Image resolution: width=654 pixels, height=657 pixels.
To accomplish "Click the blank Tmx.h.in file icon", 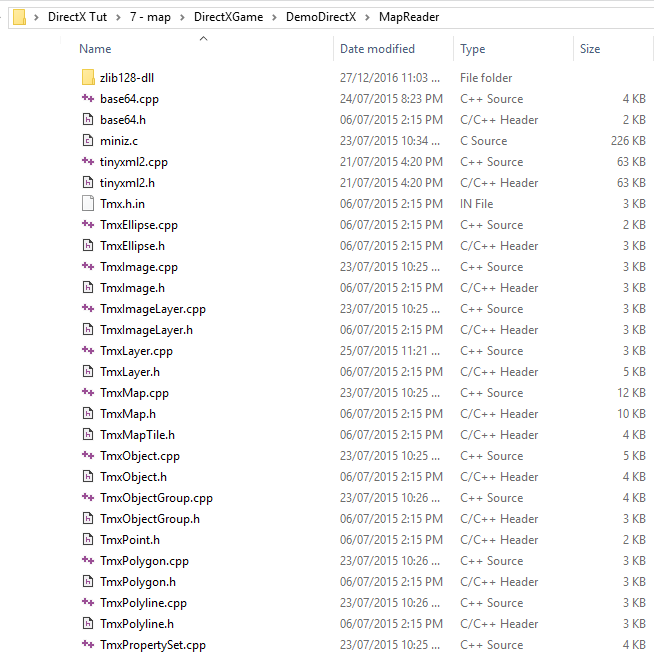I will [88, 204].
